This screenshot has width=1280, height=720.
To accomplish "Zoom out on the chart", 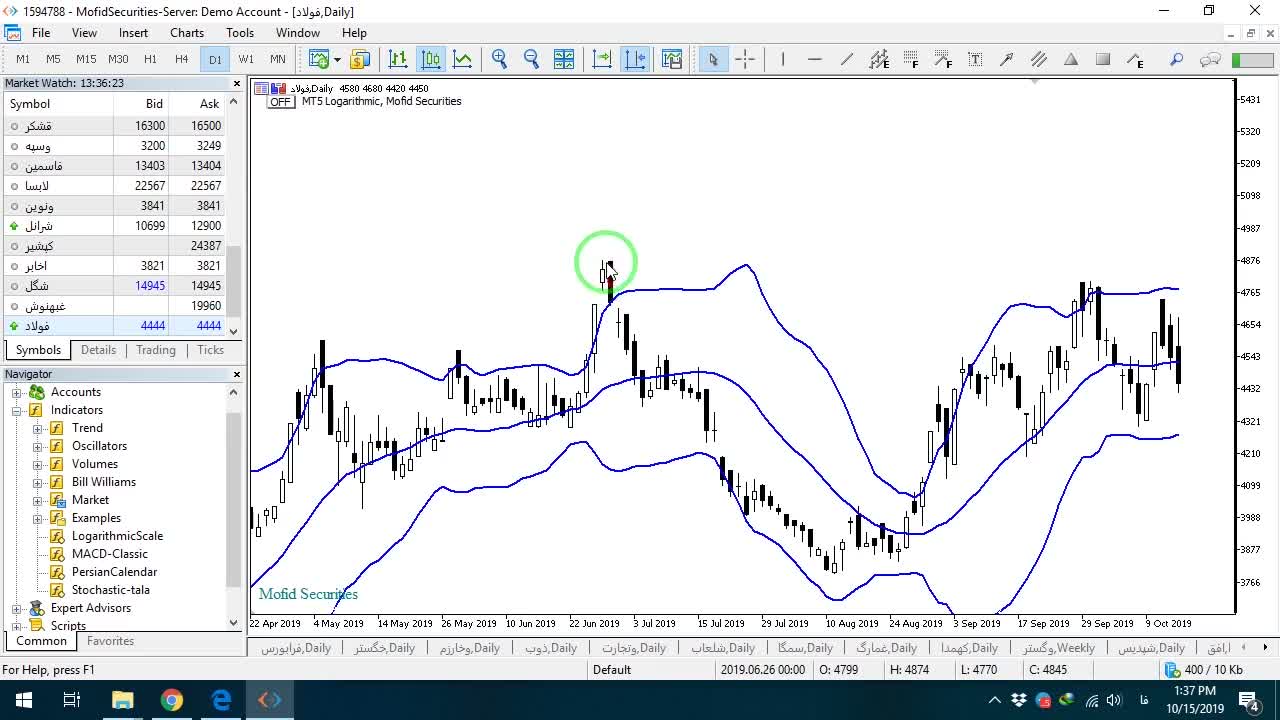I will [x=532, y=59].
